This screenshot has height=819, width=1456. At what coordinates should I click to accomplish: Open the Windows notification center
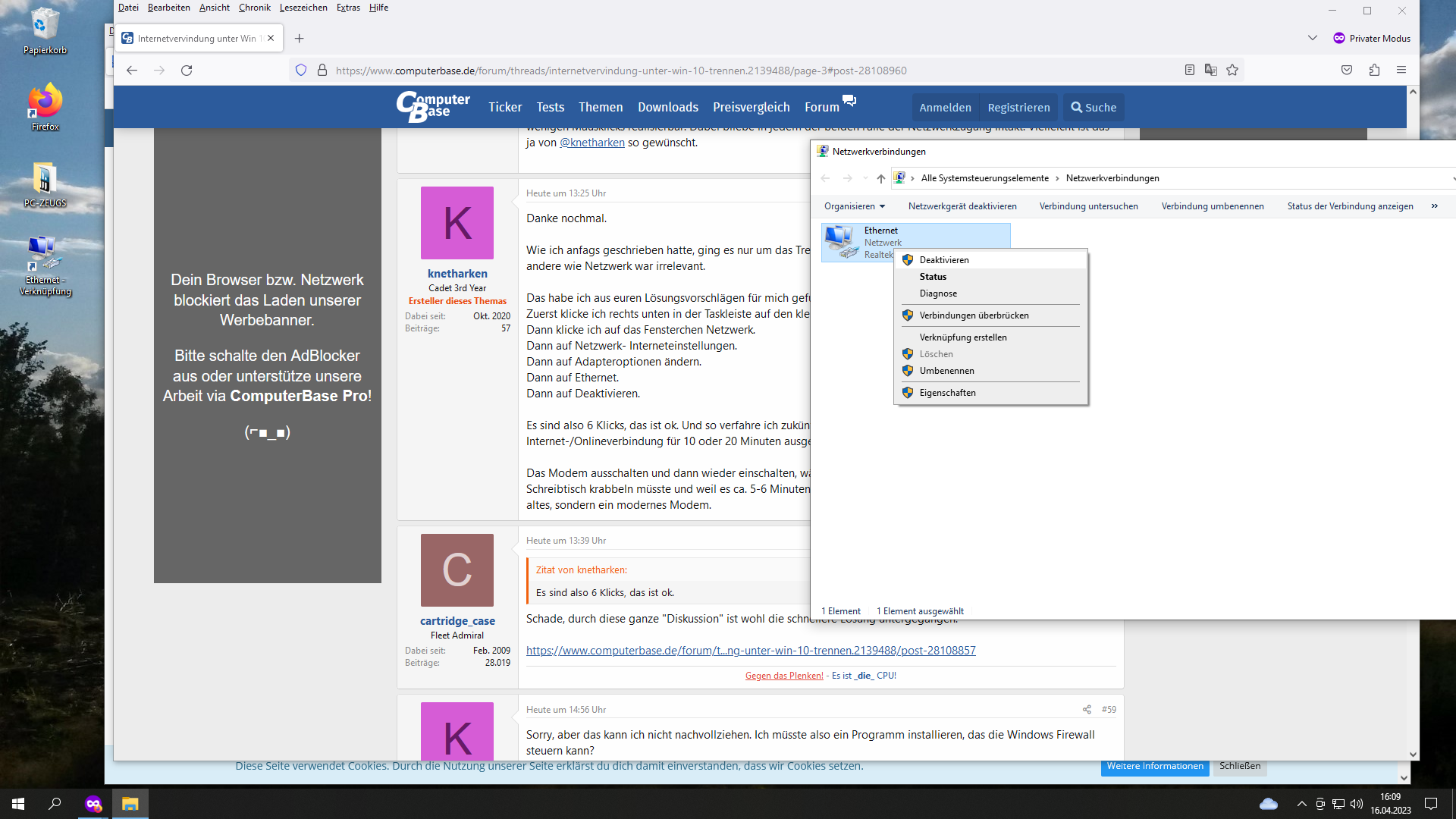(x=1431, y=804)
